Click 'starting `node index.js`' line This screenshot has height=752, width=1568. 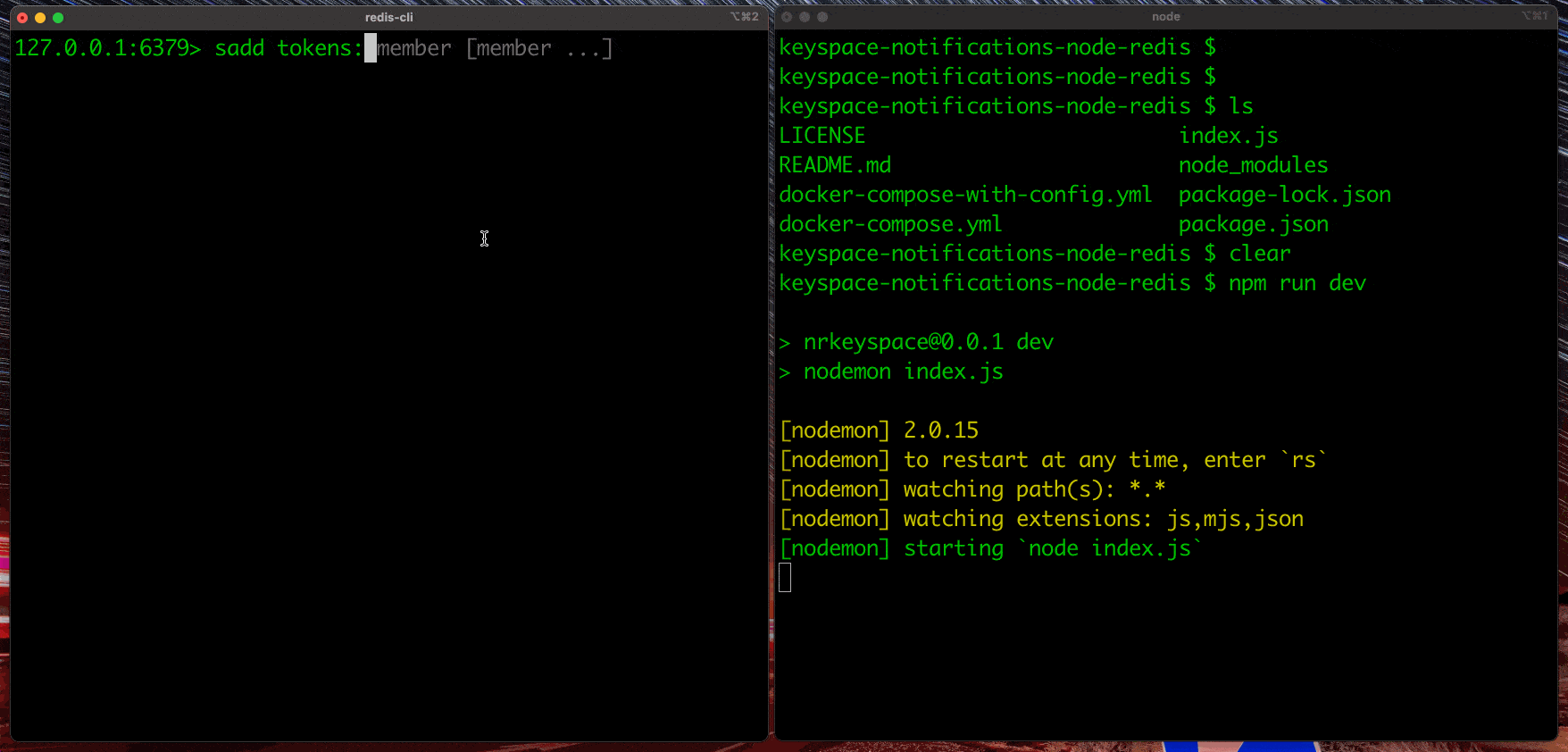click(x=991, y=548)
